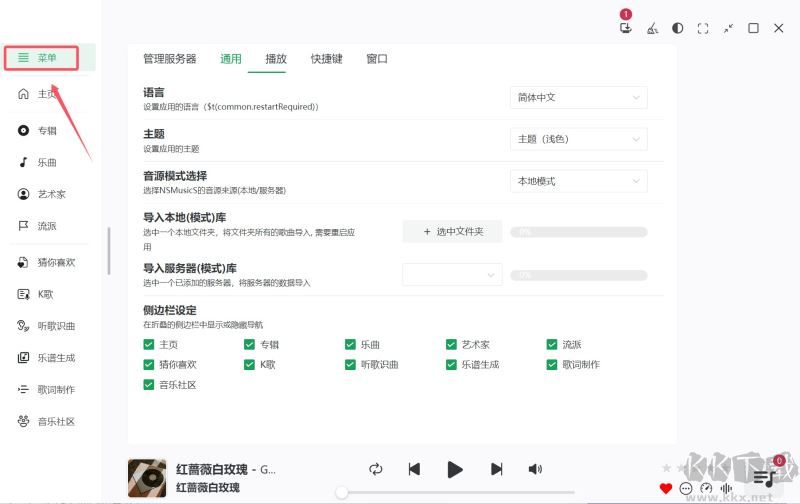Click the download update icon with red badge
Viewport: 800px width, 504px height.
(626, 28)
